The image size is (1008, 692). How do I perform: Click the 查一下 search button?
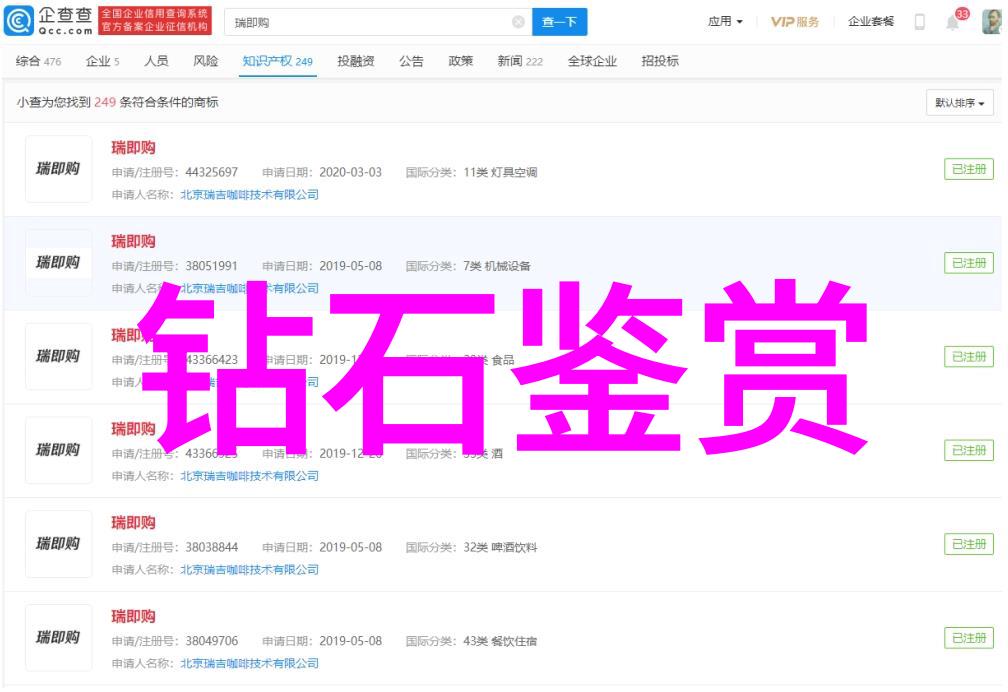point(559,23)
